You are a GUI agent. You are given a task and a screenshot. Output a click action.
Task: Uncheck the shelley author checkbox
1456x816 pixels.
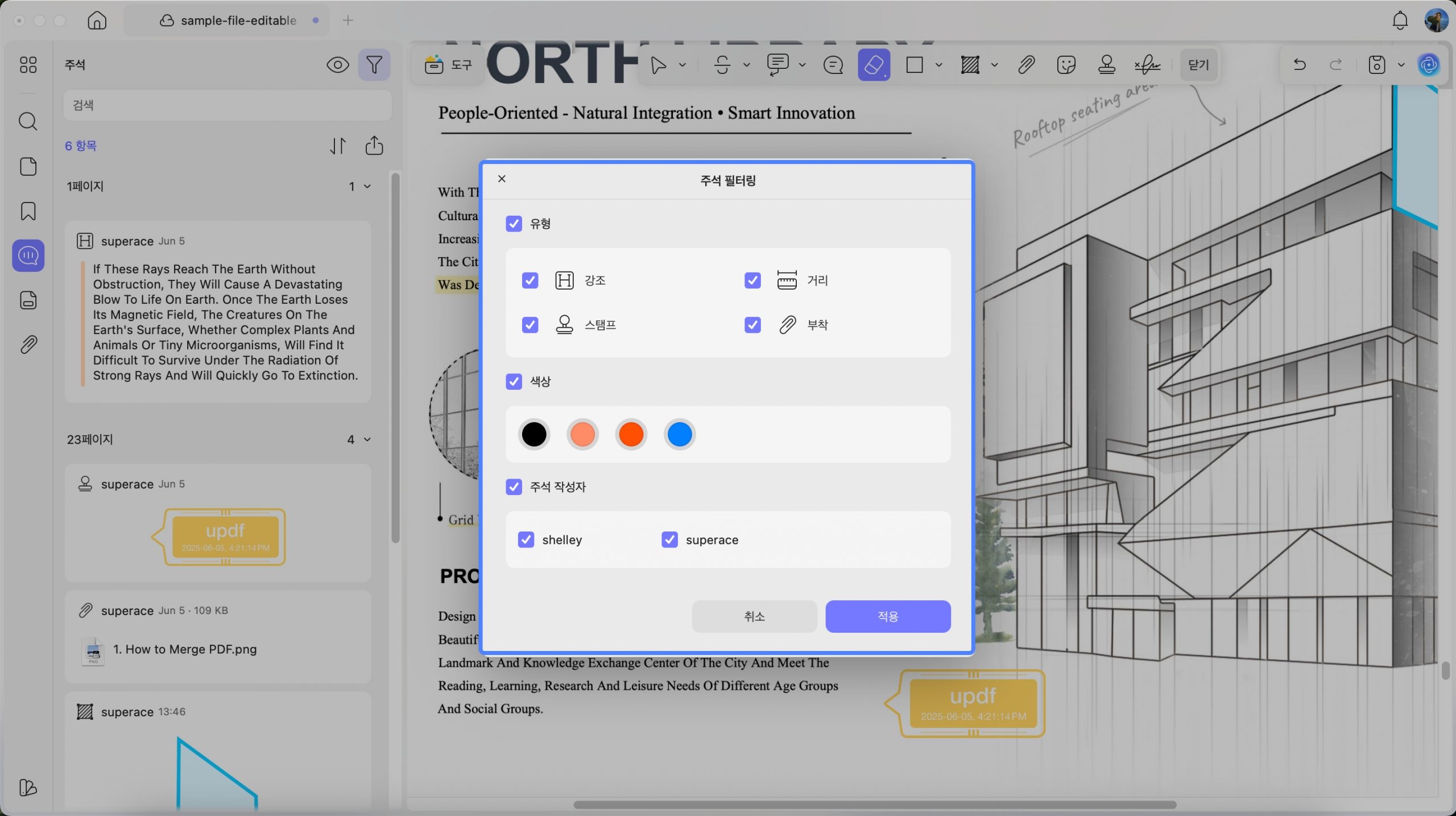(526, 539)
